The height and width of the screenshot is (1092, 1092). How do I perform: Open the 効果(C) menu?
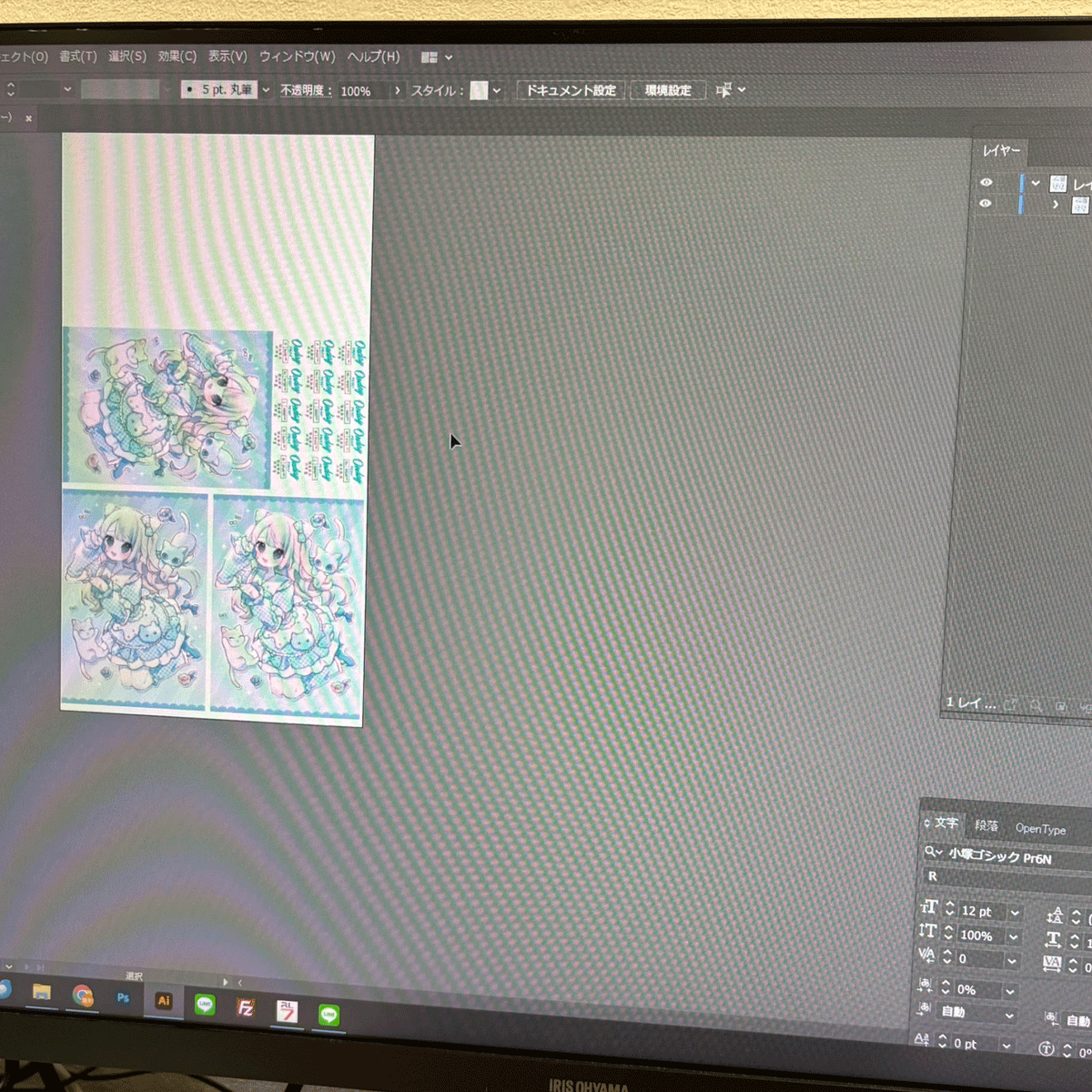(x=177, y=56)
